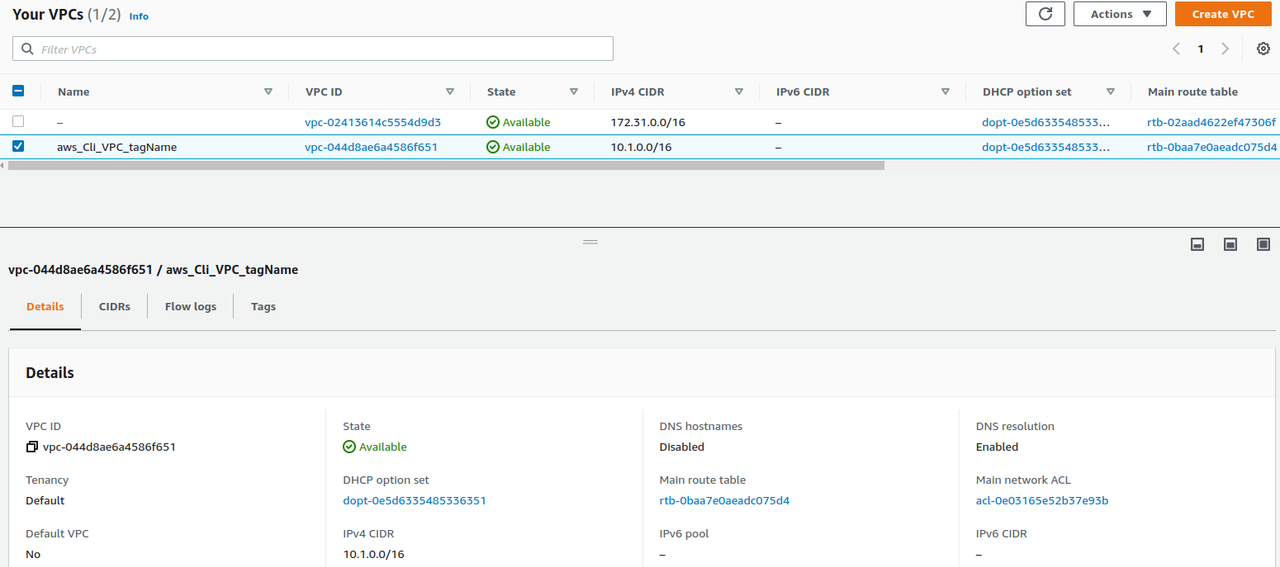1280x567 pixels.
Task: Switch to the Details tab
Action: coord(45,307)
